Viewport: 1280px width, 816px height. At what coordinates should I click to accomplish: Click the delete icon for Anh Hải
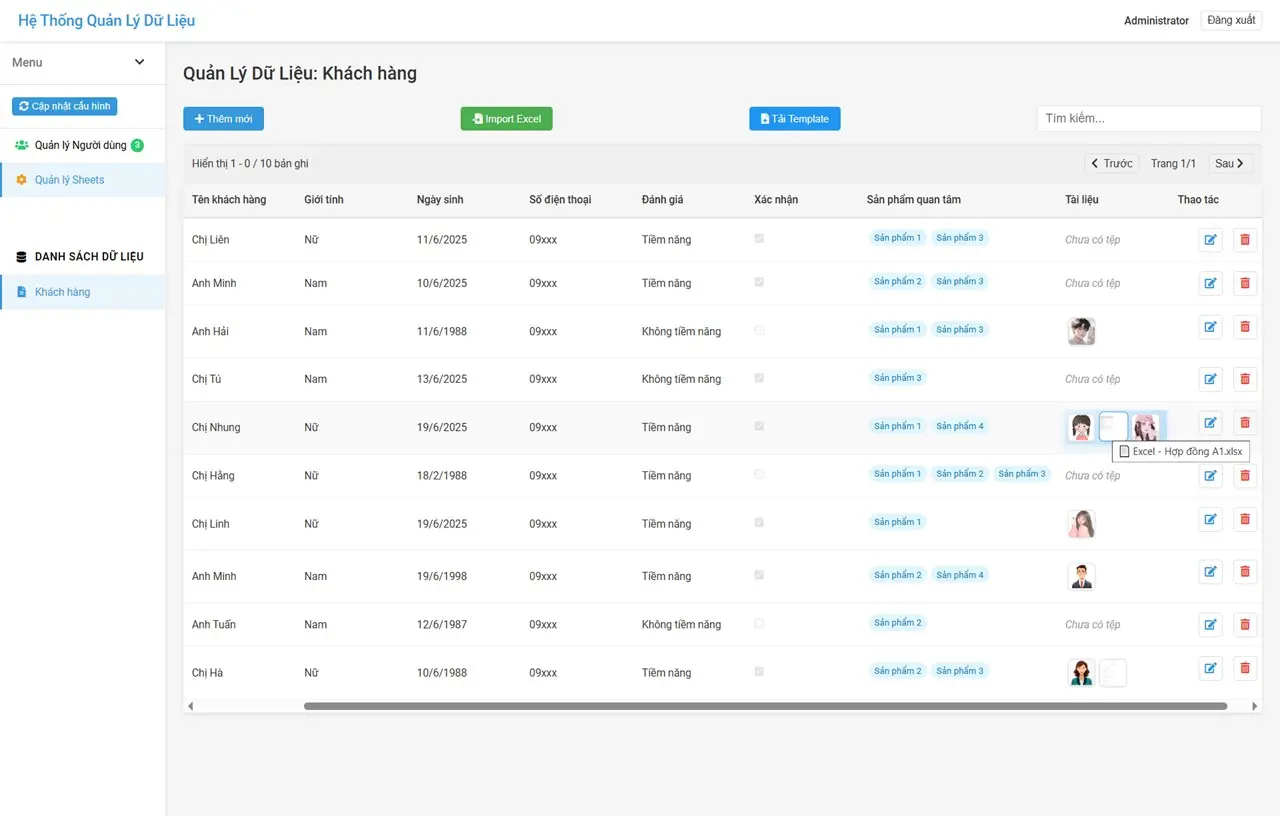coord(1244,326)
